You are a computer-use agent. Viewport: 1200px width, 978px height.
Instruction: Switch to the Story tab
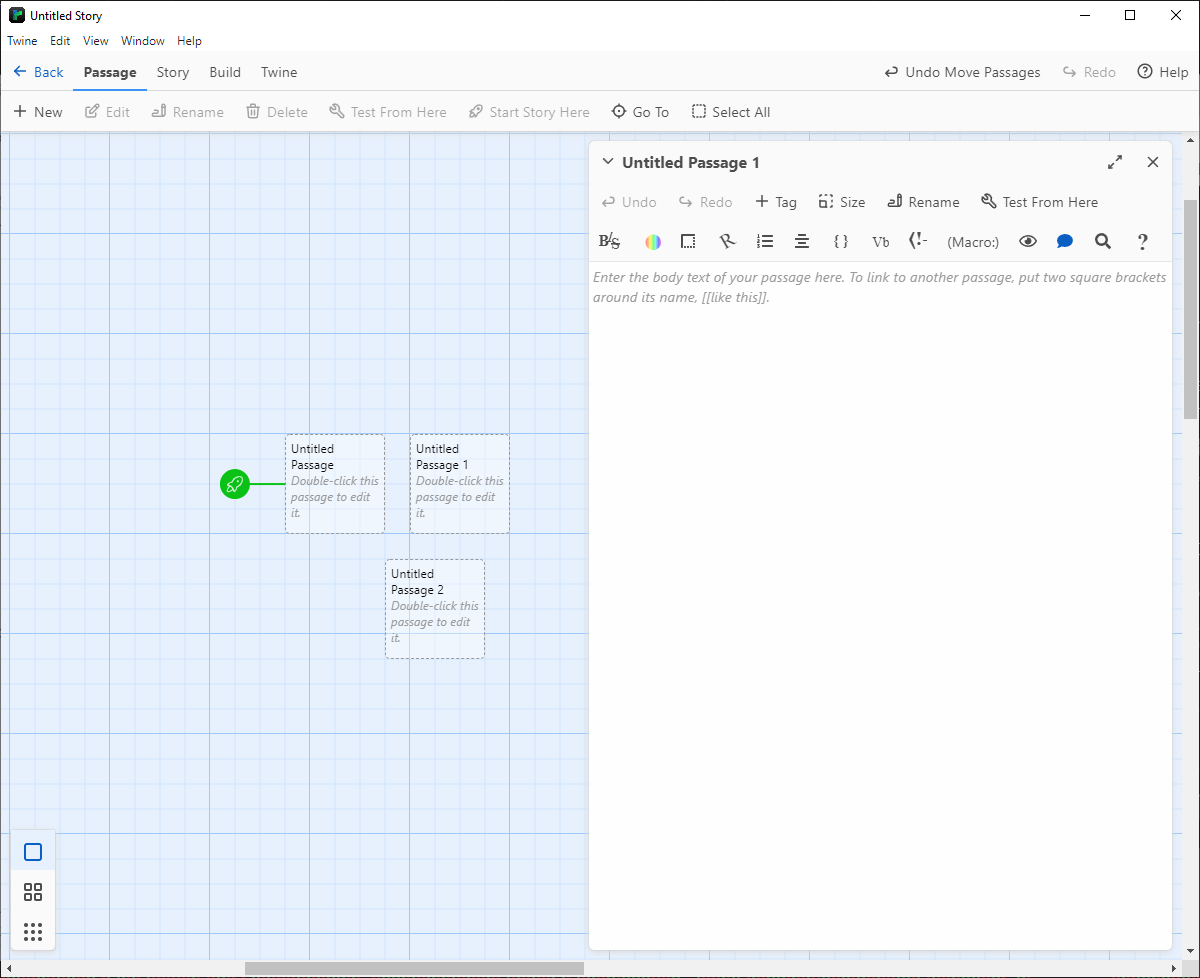click(x=173, y=72)
